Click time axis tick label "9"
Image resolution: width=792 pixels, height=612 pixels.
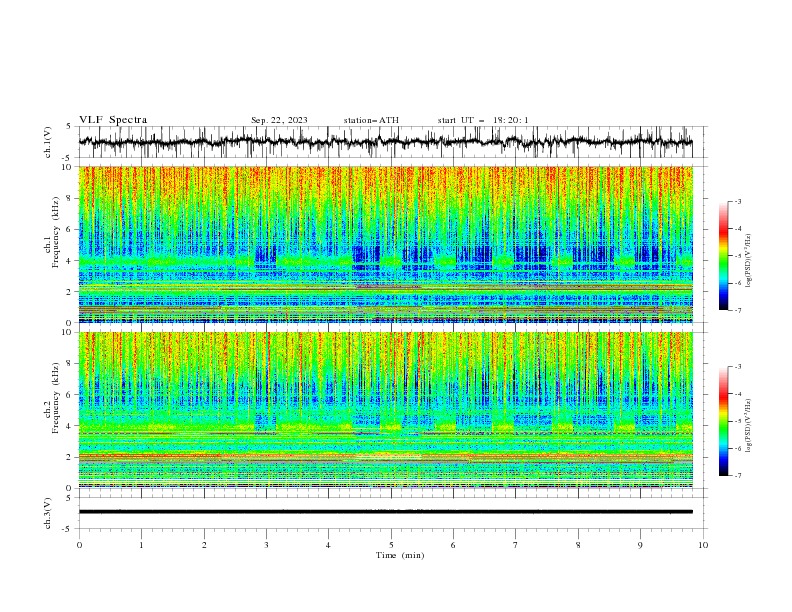tap(640, 545)
